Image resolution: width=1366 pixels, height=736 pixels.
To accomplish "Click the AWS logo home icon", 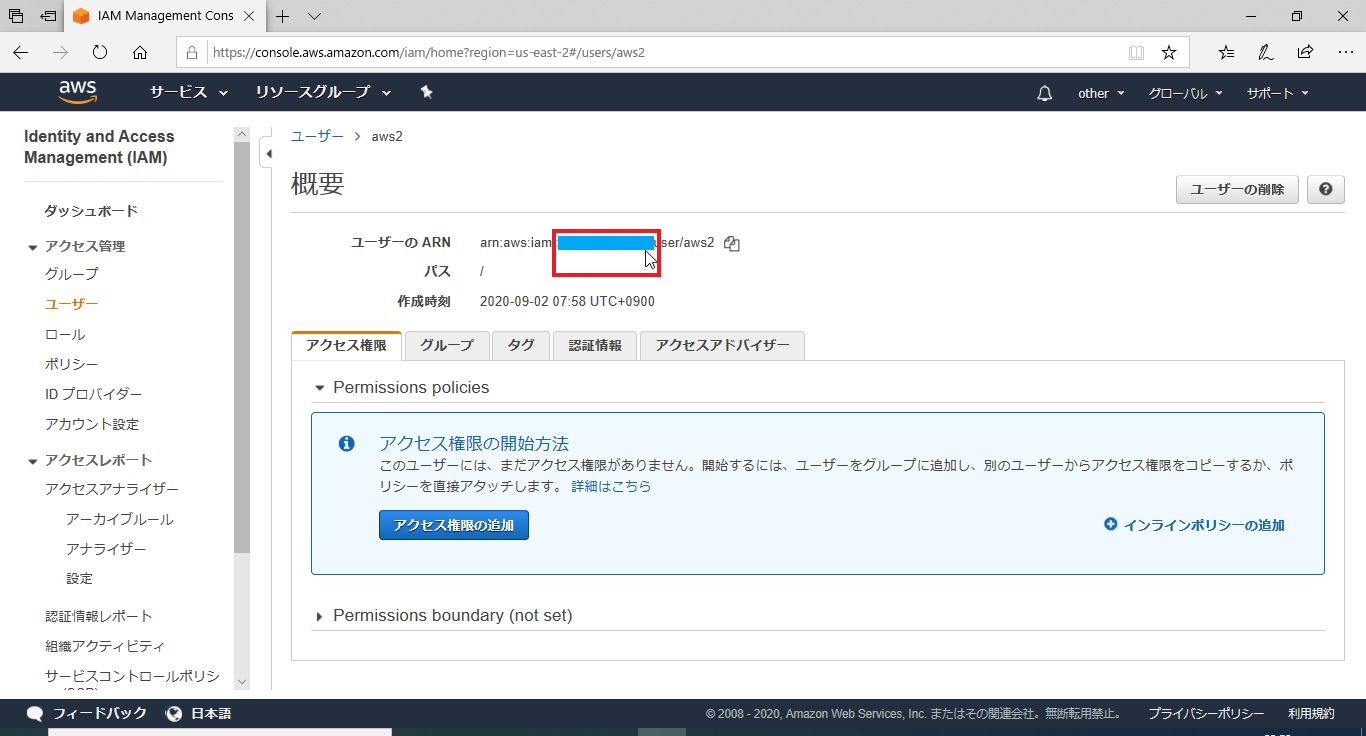I will tap(78, 92).
